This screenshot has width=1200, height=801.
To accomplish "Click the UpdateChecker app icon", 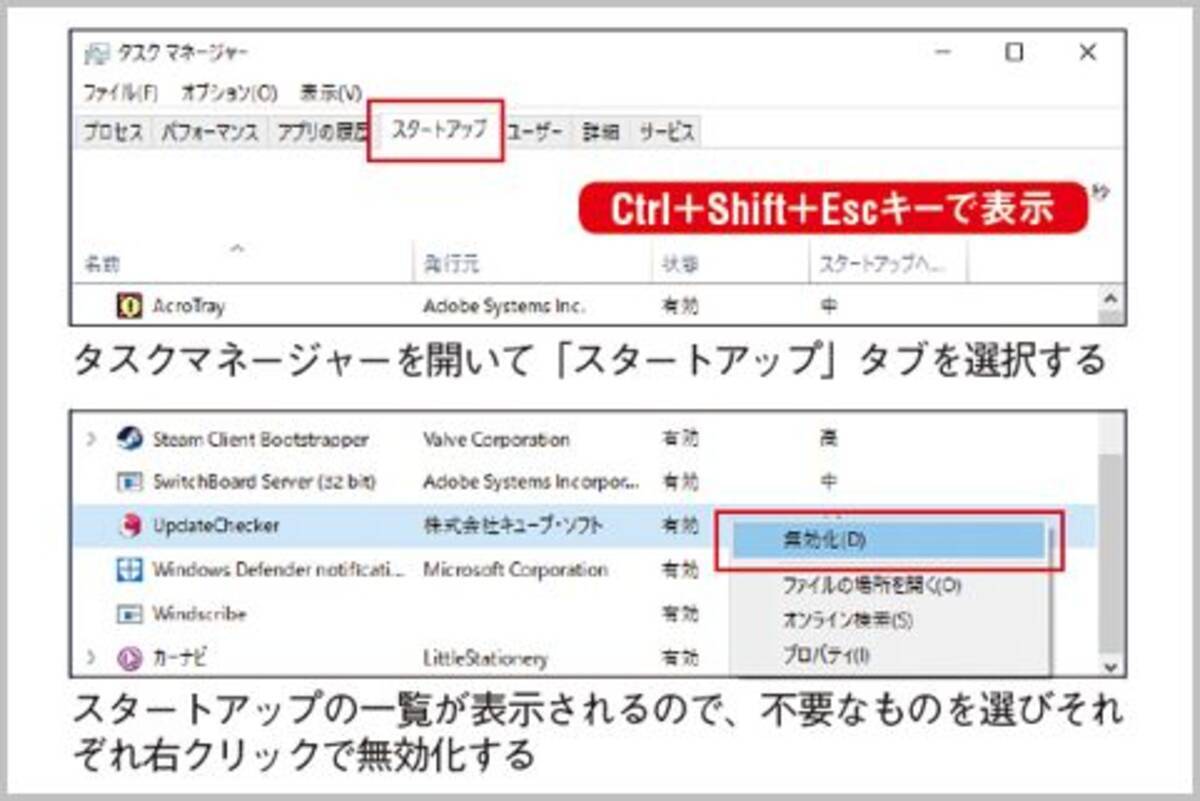I will coord(129,526).
